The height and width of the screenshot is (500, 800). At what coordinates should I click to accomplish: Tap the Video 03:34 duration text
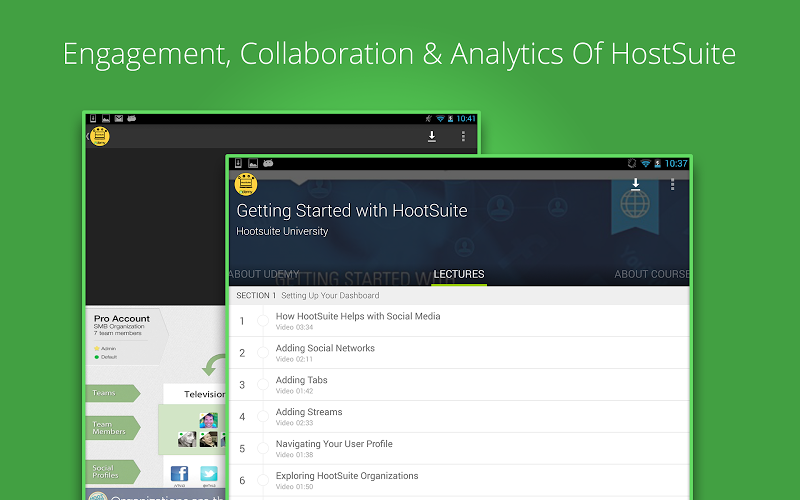pyautogui.click(x=294, y=327)
